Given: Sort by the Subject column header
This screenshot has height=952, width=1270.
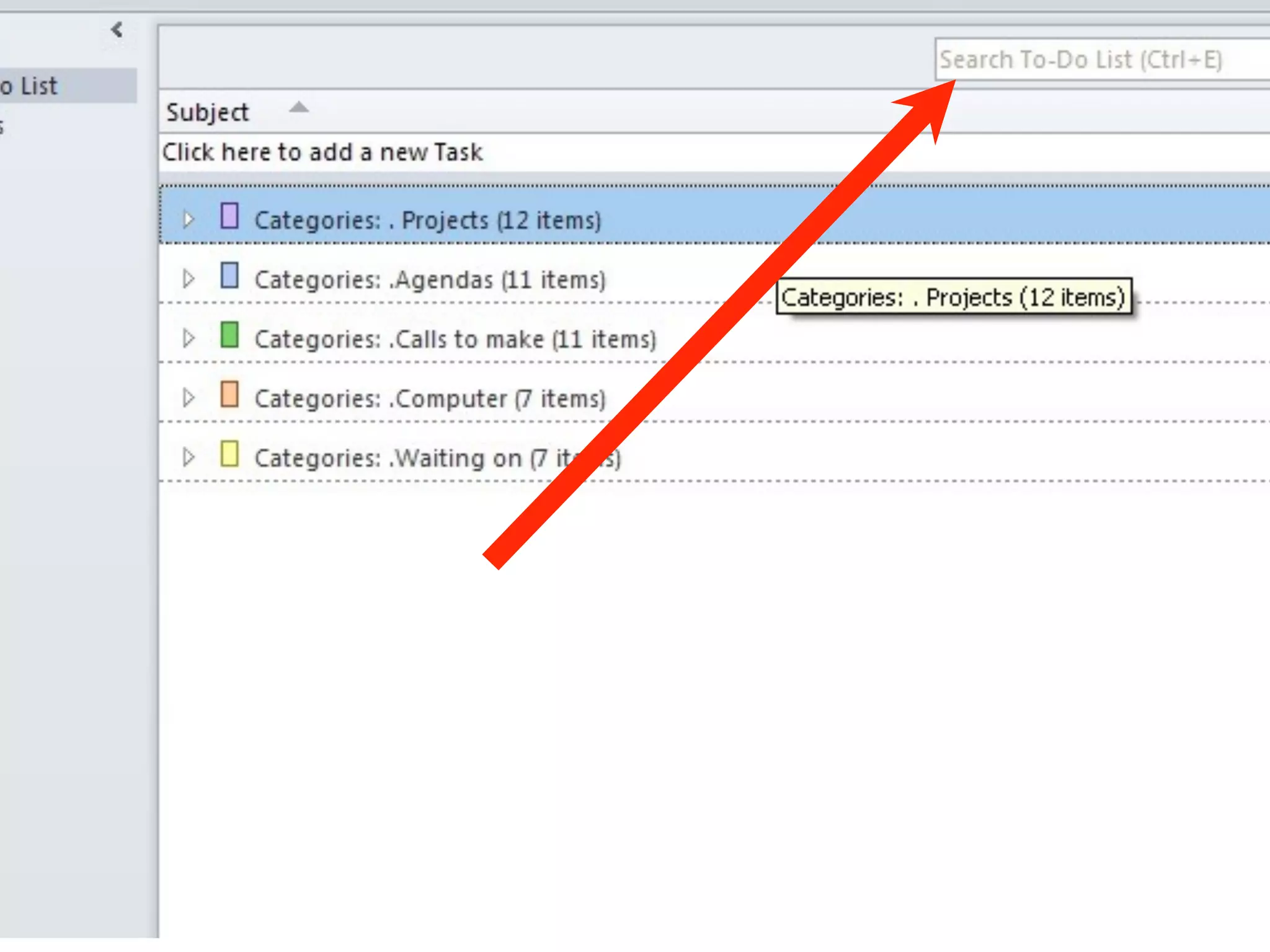Looking at the screenshot, I should click(x=208, y=113).
